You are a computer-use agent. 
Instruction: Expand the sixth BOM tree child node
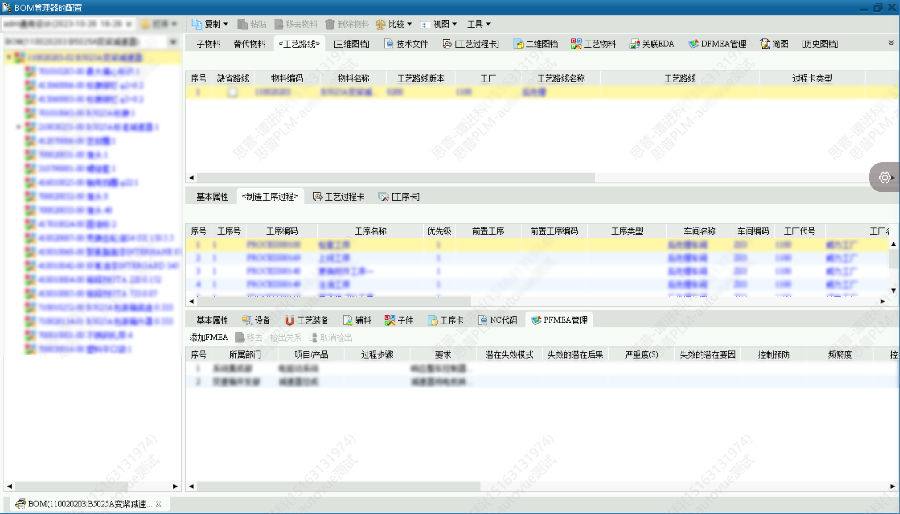(20, 127)
